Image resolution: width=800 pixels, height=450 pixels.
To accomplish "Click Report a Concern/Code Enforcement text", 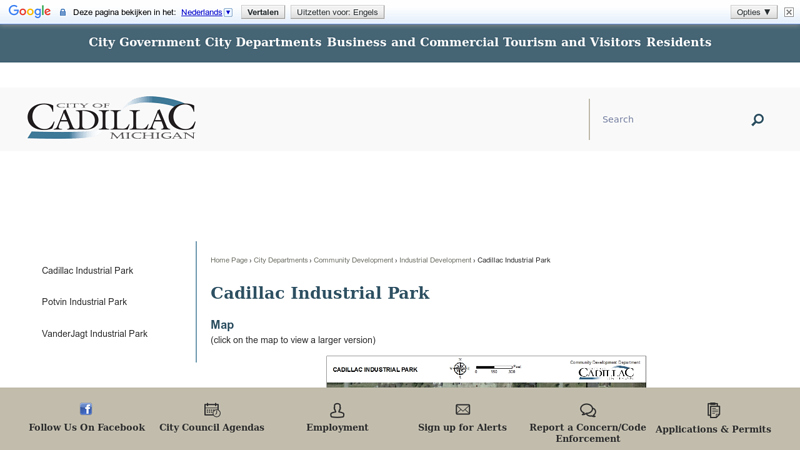I will coord(588,433).
